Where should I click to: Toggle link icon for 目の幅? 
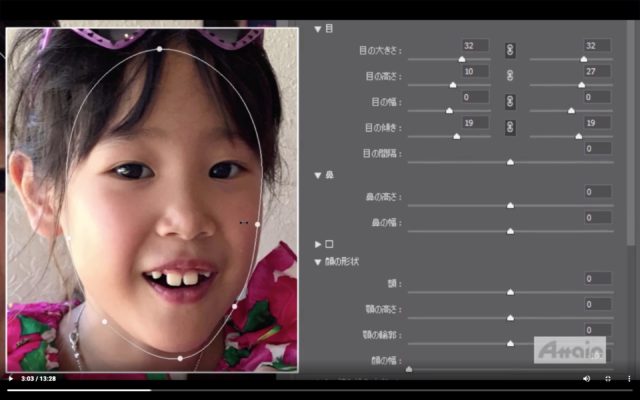tap(510, 102)
